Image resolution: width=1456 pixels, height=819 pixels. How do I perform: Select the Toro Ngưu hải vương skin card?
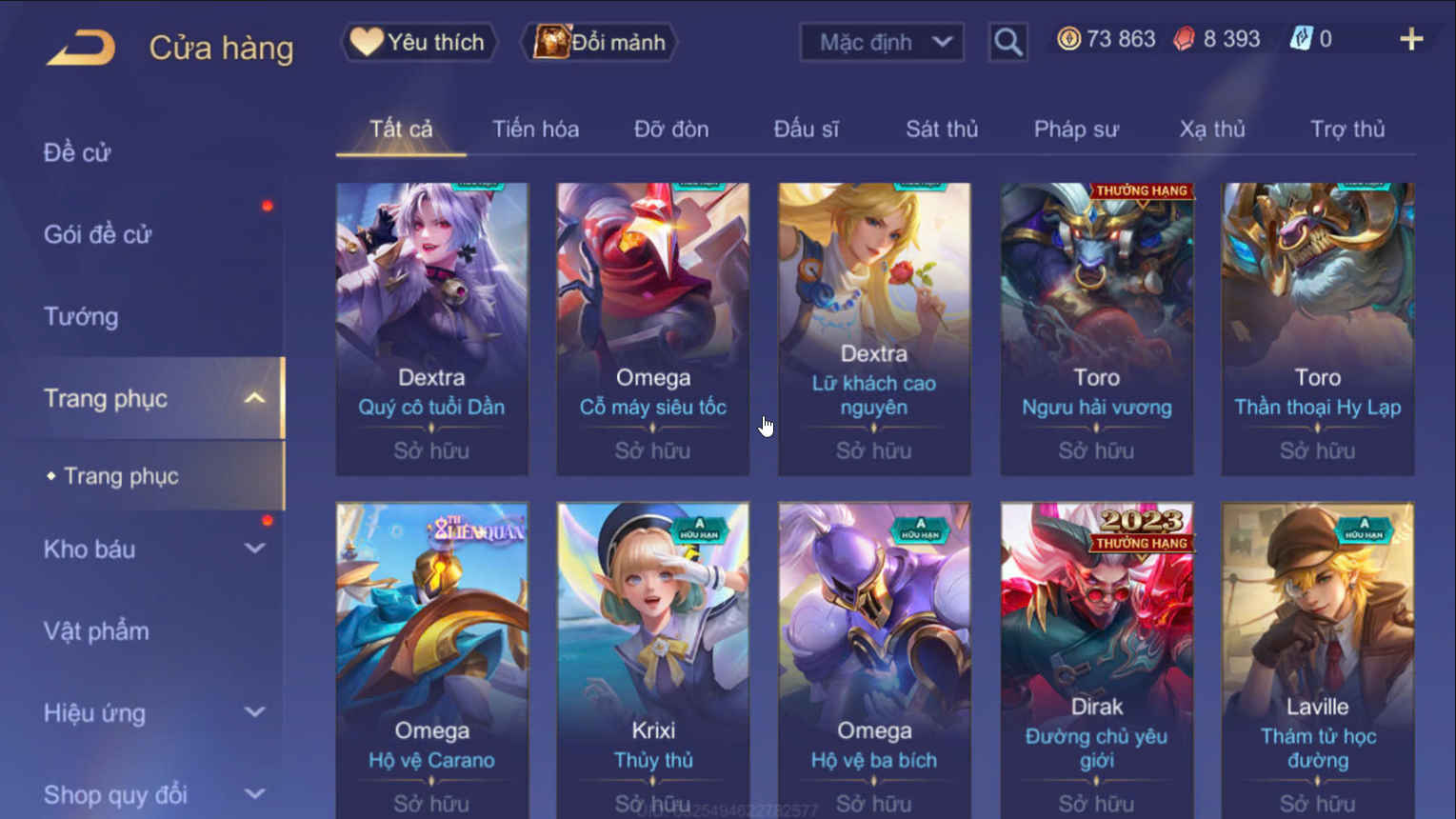1097,329
